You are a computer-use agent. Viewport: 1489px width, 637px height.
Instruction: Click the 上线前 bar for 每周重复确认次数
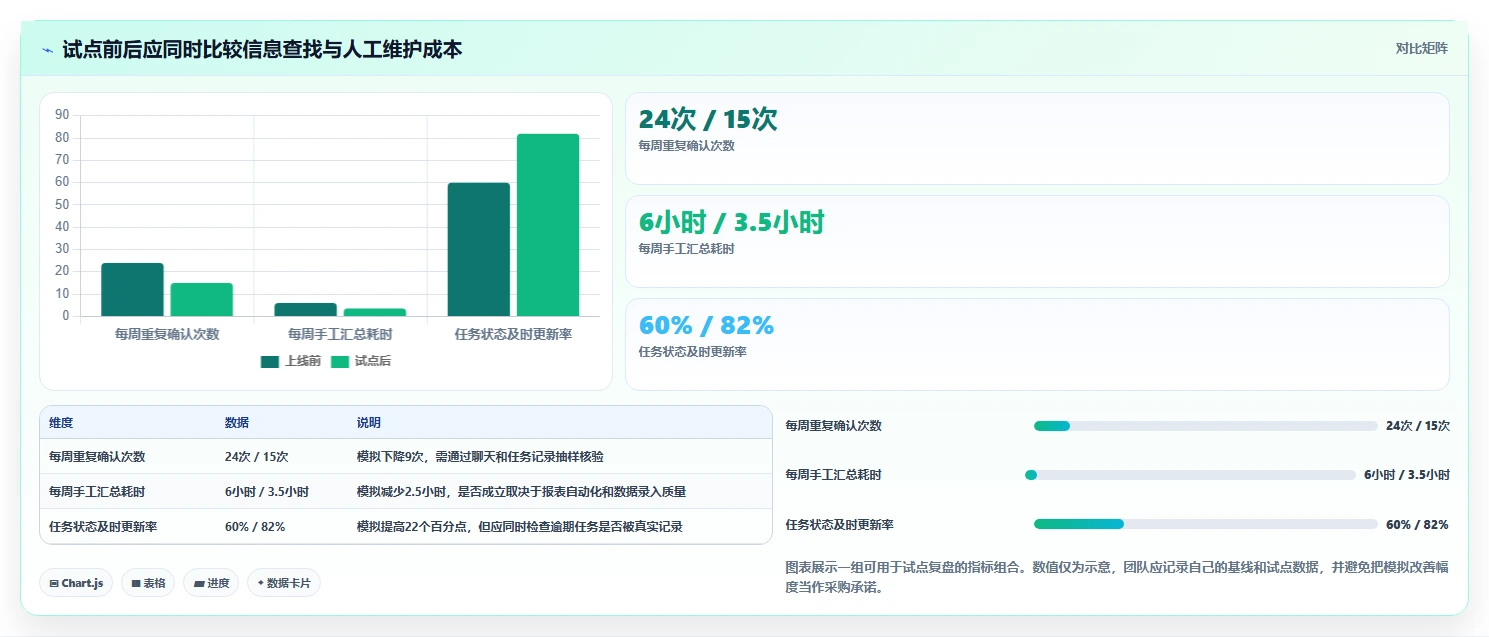click(x=132, y=290)
